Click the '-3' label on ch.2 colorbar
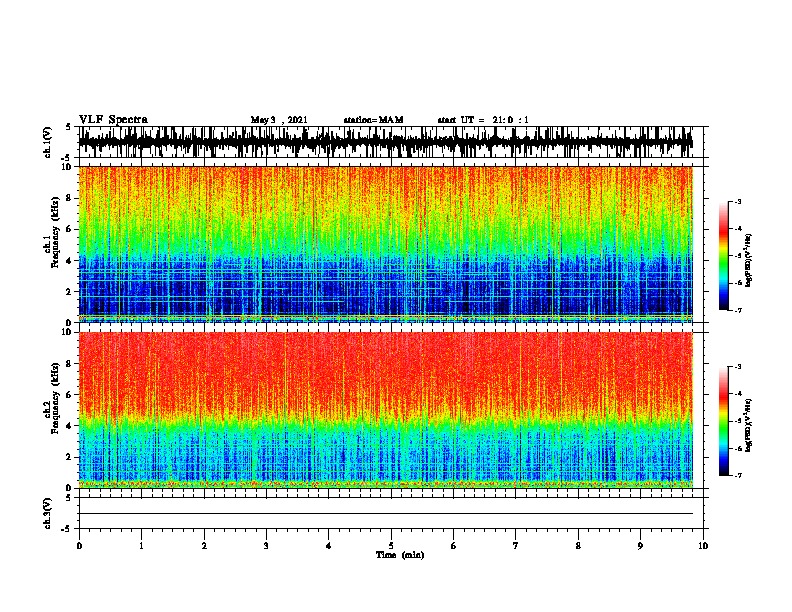Image resolution: width=792 pixels, height=612 pixels. pos(738,366)
